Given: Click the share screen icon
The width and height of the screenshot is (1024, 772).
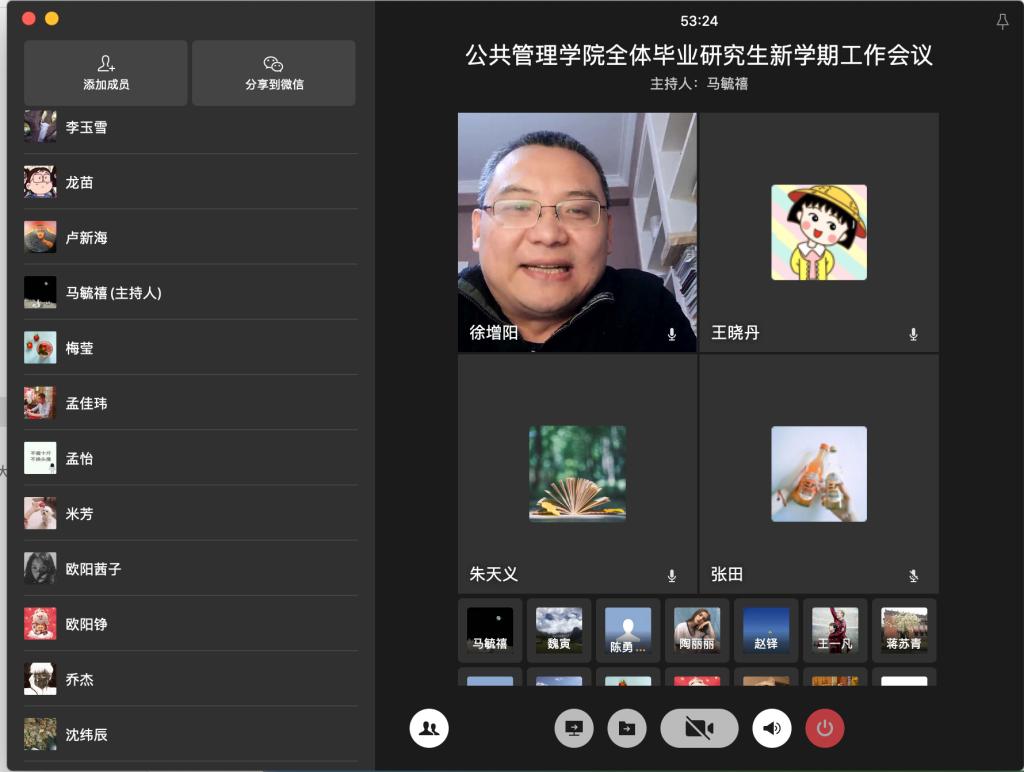Looking at the screenshot, I should click(x=574, y=728).
